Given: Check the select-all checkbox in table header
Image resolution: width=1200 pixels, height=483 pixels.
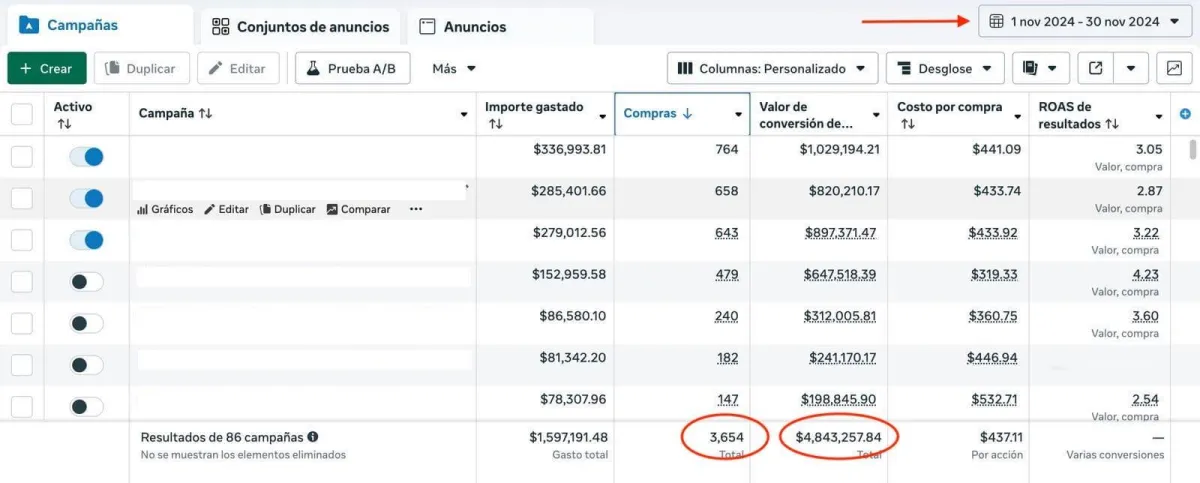Looking at the screenshot, I should 22,114.
